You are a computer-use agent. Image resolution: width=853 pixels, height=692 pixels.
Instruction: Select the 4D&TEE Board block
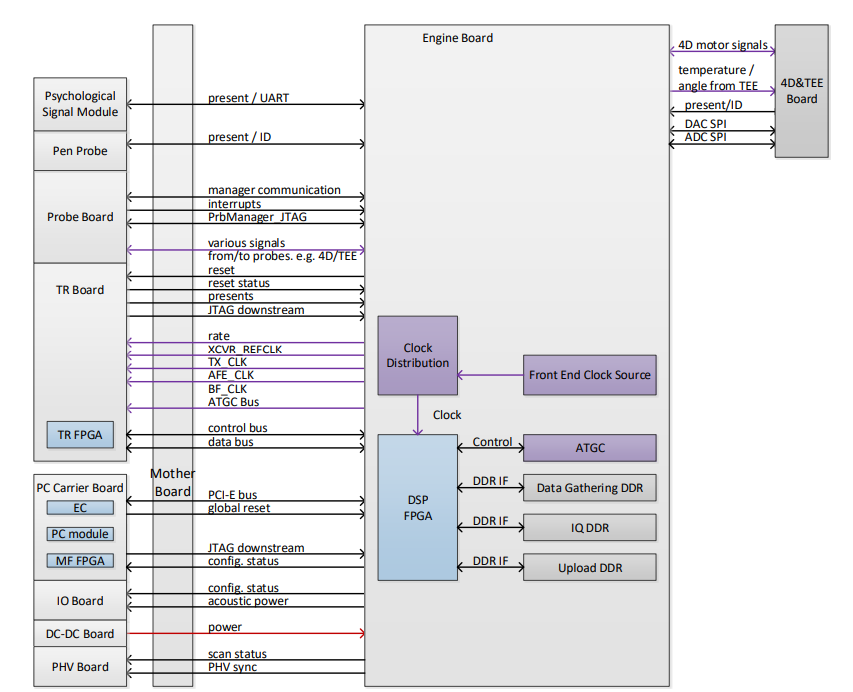(801, 91)
